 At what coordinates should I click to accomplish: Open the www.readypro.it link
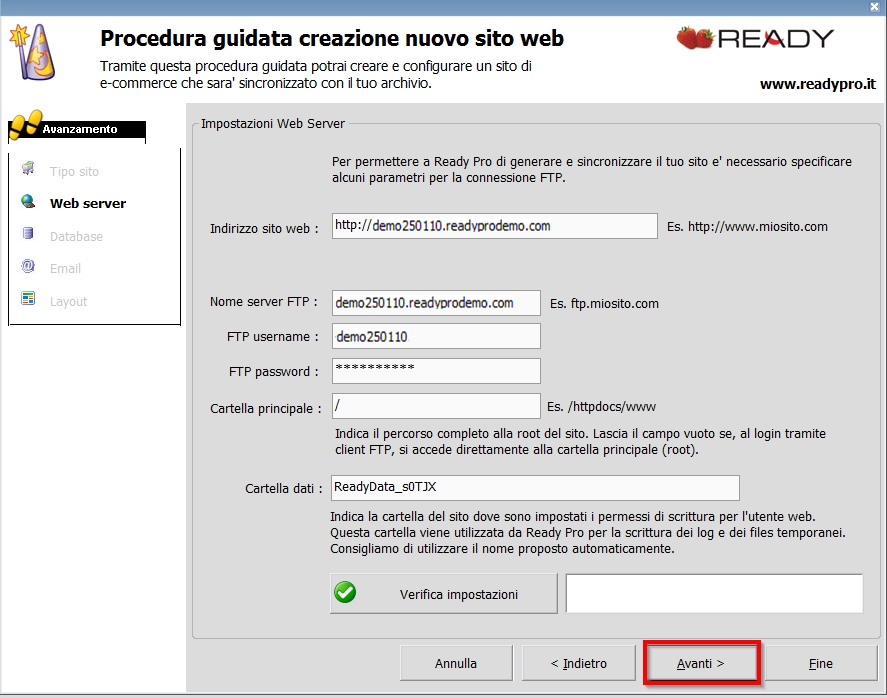(817, 85)
